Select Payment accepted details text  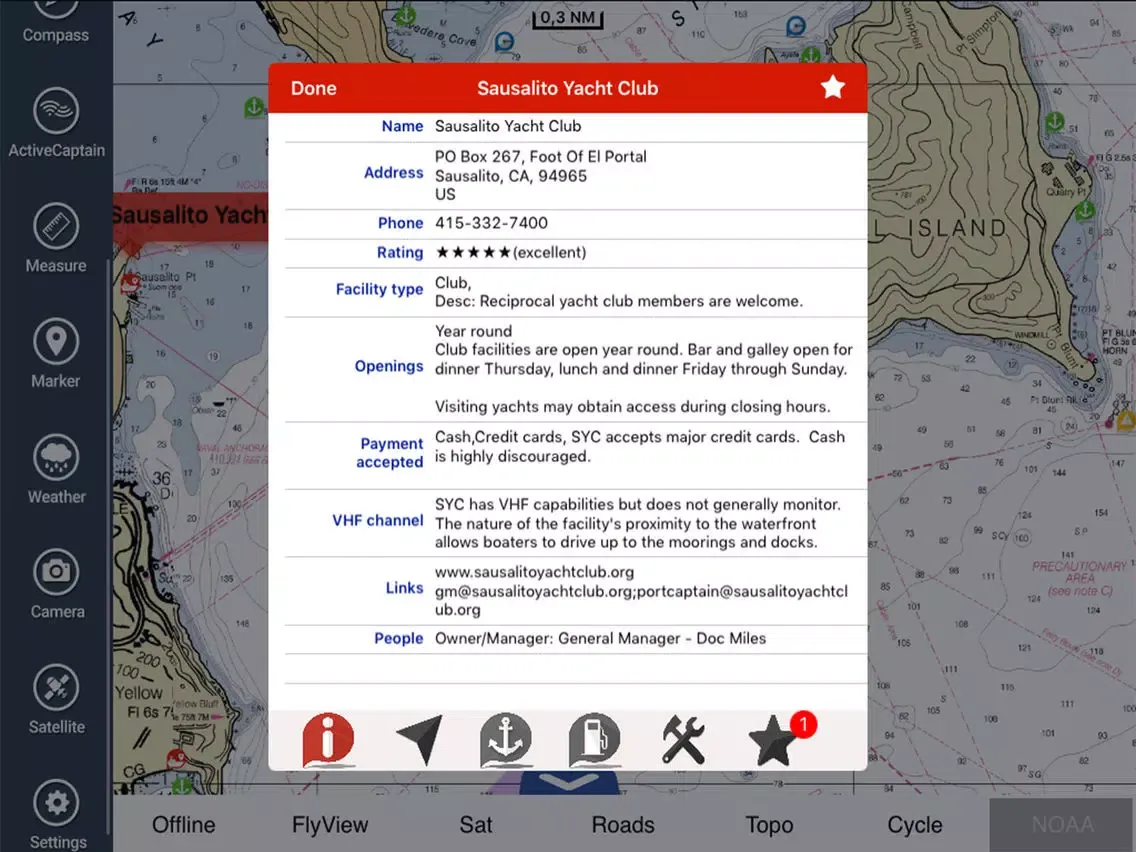coord(640,446)
